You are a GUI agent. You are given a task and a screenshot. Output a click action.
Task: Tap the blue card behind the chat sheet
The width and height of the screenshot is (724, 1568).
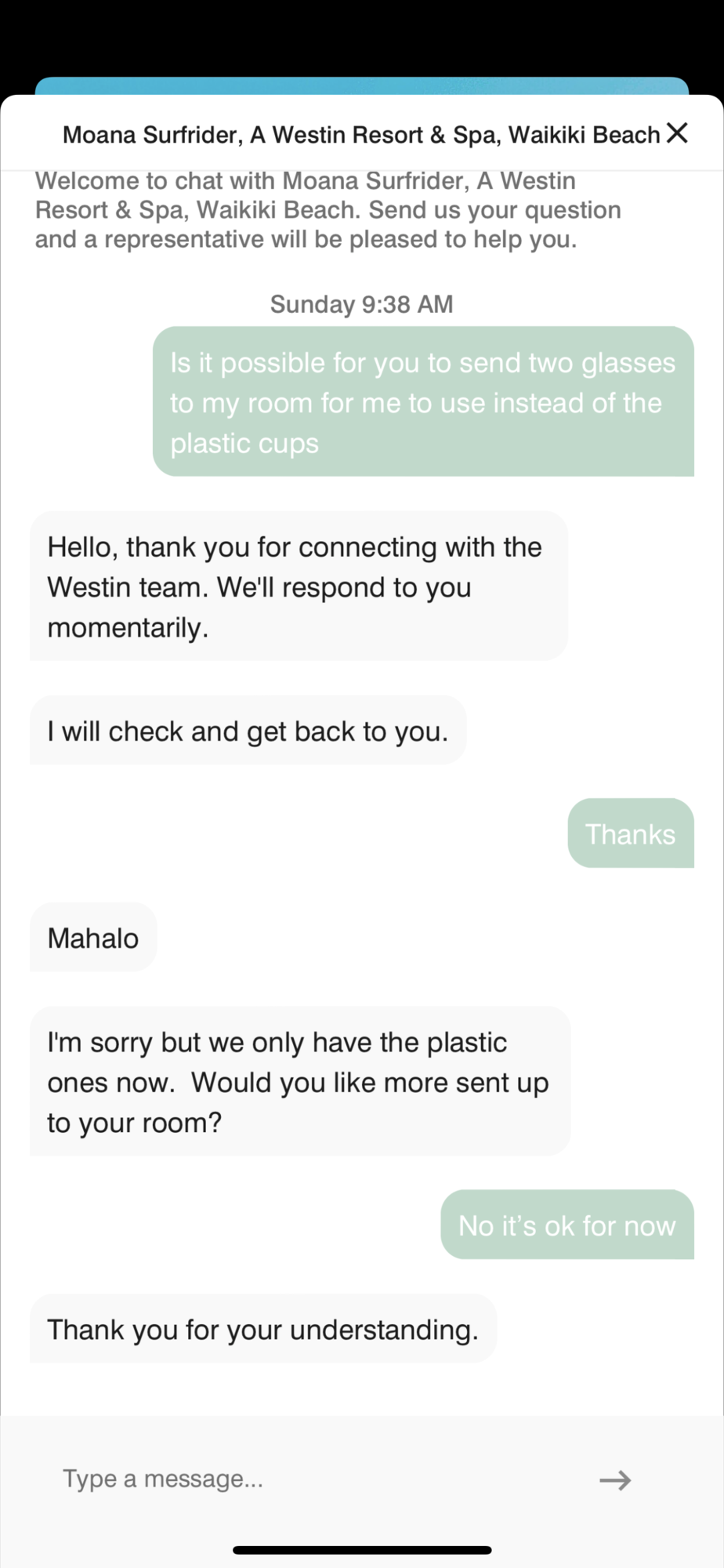click(362, 85)
